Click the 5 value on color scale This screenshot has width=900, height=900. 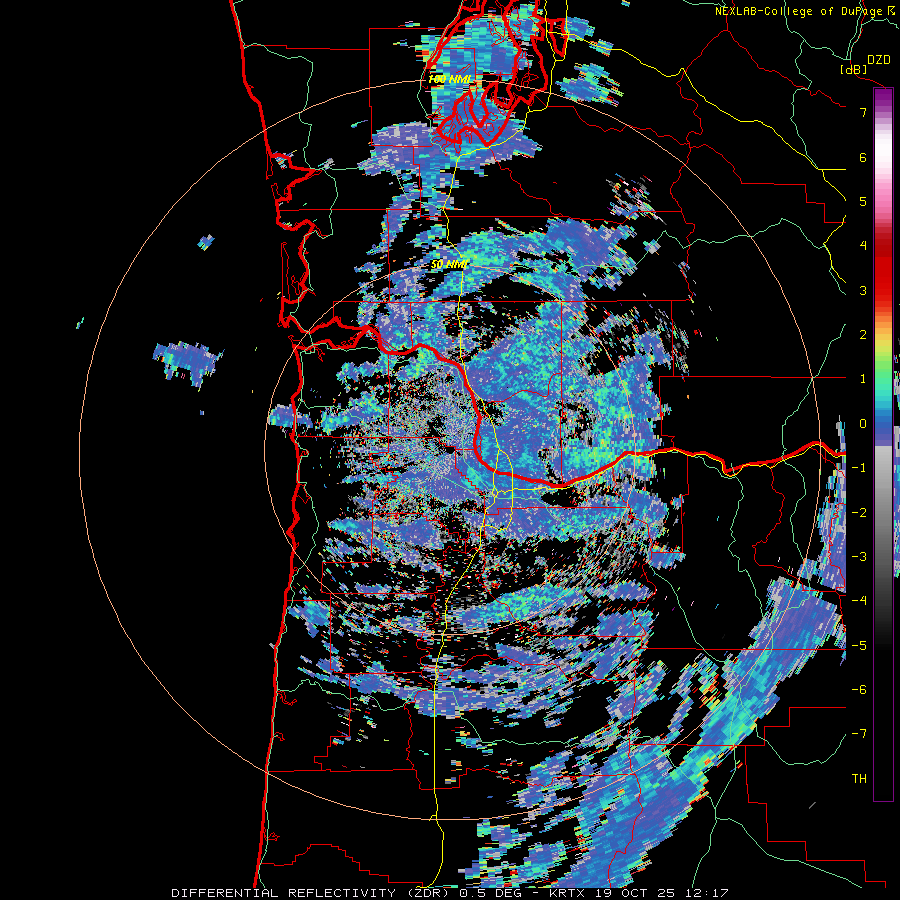click(x=863, y=201)
